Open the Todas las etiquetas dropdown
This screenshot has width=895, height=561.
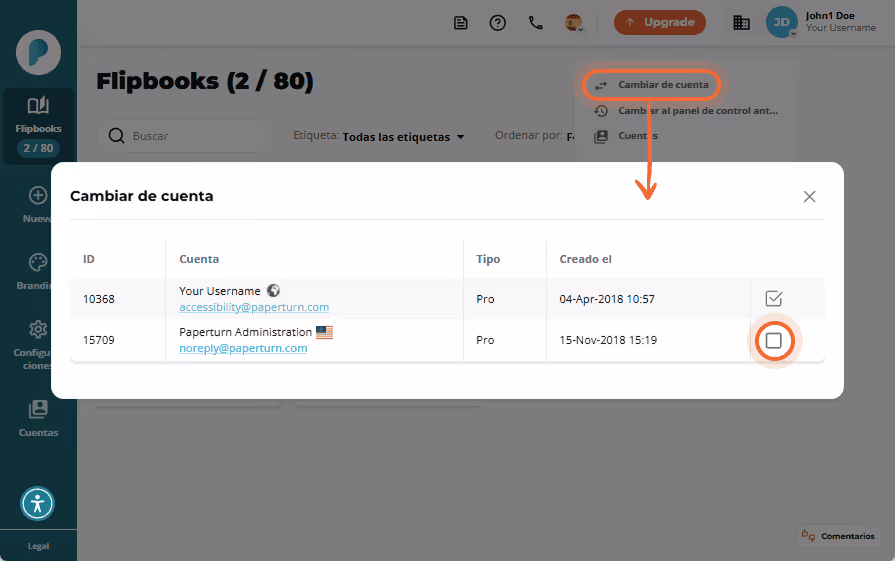tap(403, 137)
